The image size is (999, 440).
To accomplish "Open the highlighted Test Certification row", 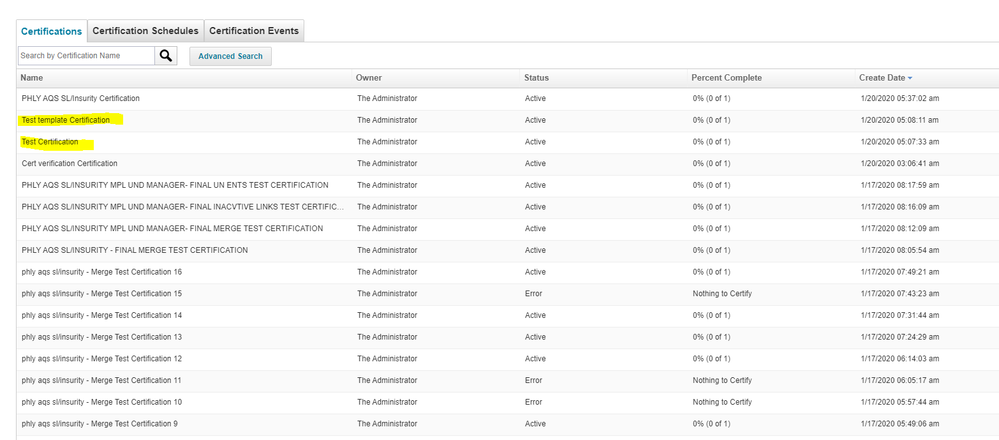I will [x=50, y=142].
